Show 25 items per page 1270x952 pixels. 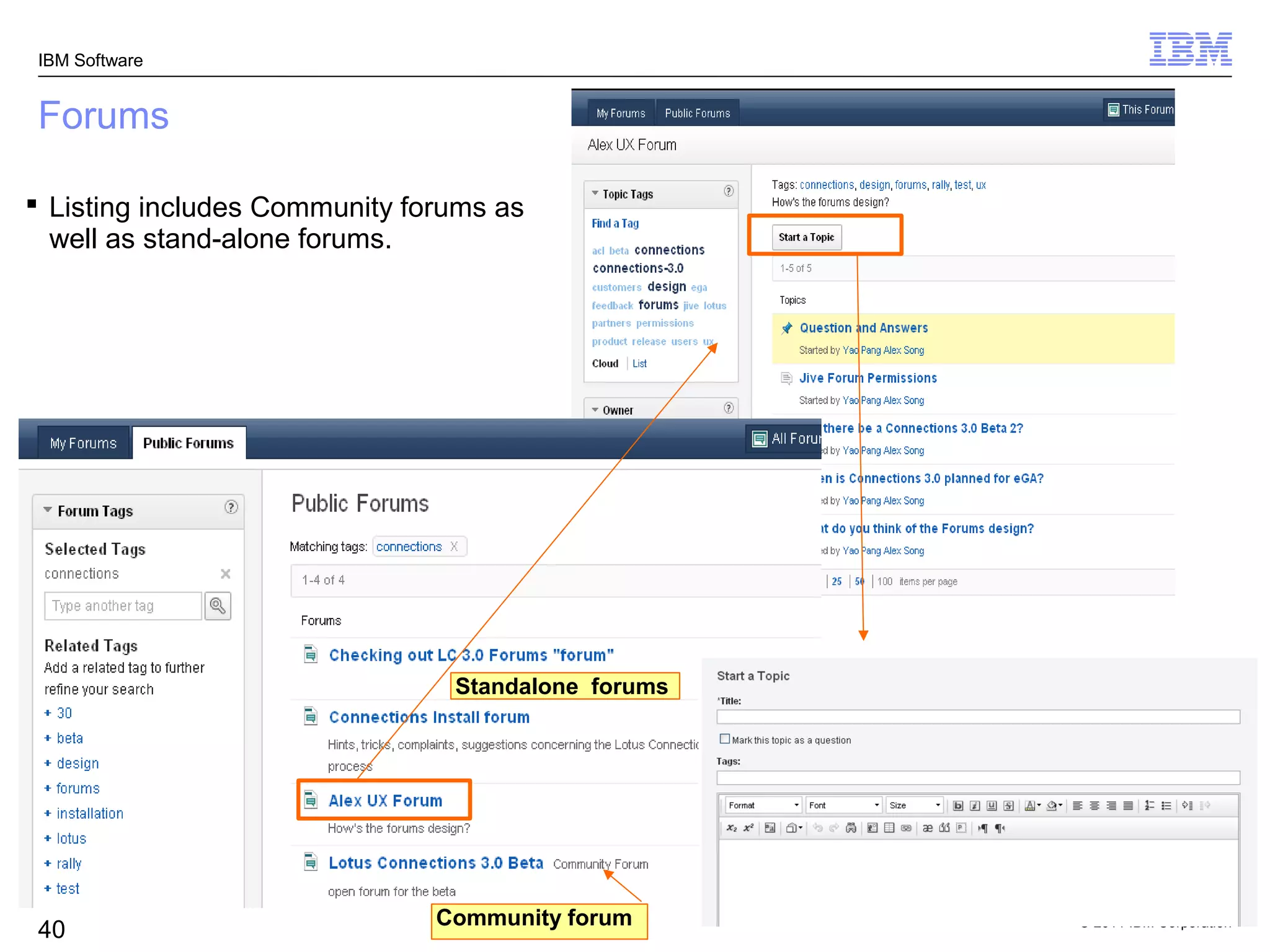coord(837,581)
